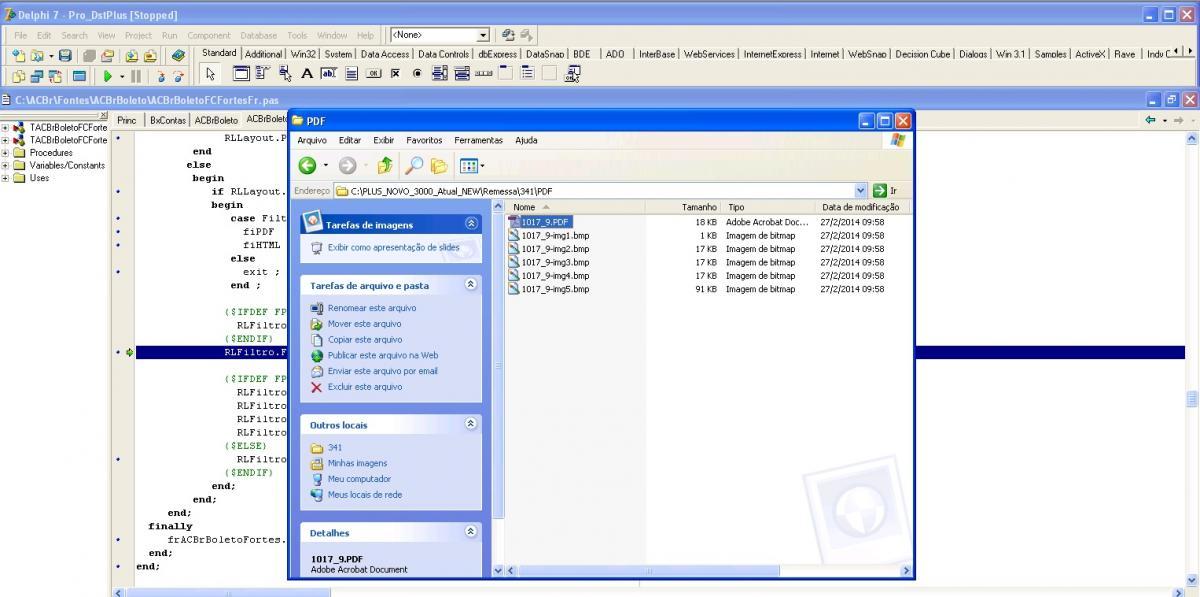
Task: Click the Step Over debug icon
Action: point(179,76)
